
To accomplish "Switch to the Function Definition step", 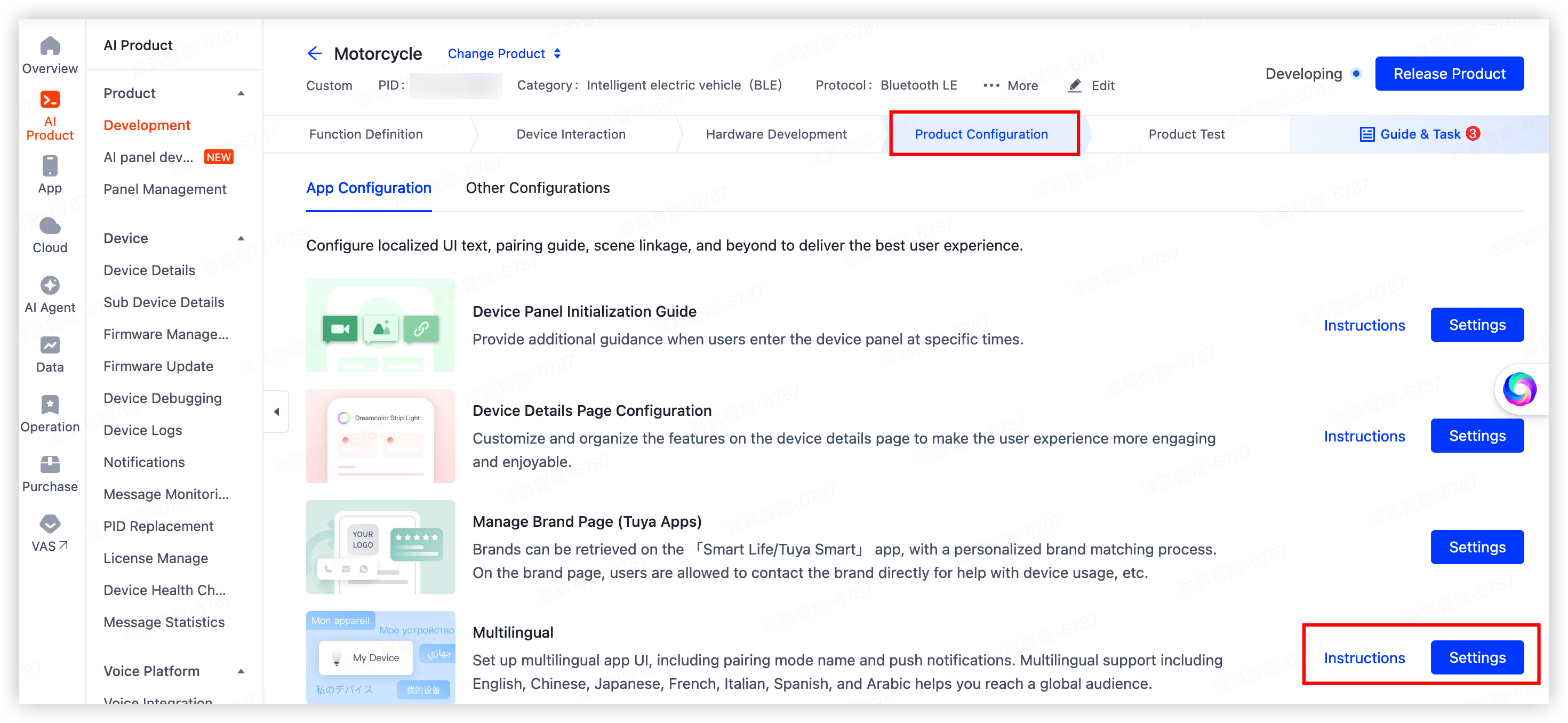I will 366,134.
